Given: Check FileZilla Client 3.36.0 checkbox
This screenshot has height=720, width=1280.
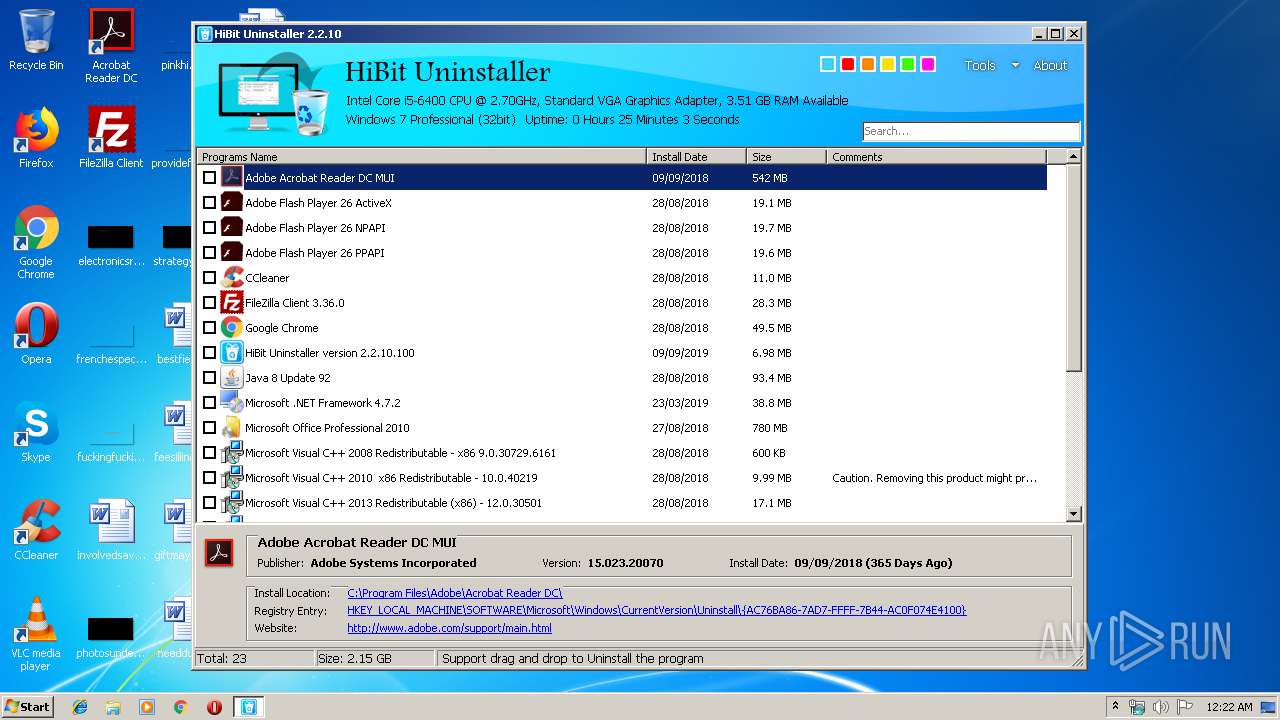Looking at the screenshot, I should point(209,302).
